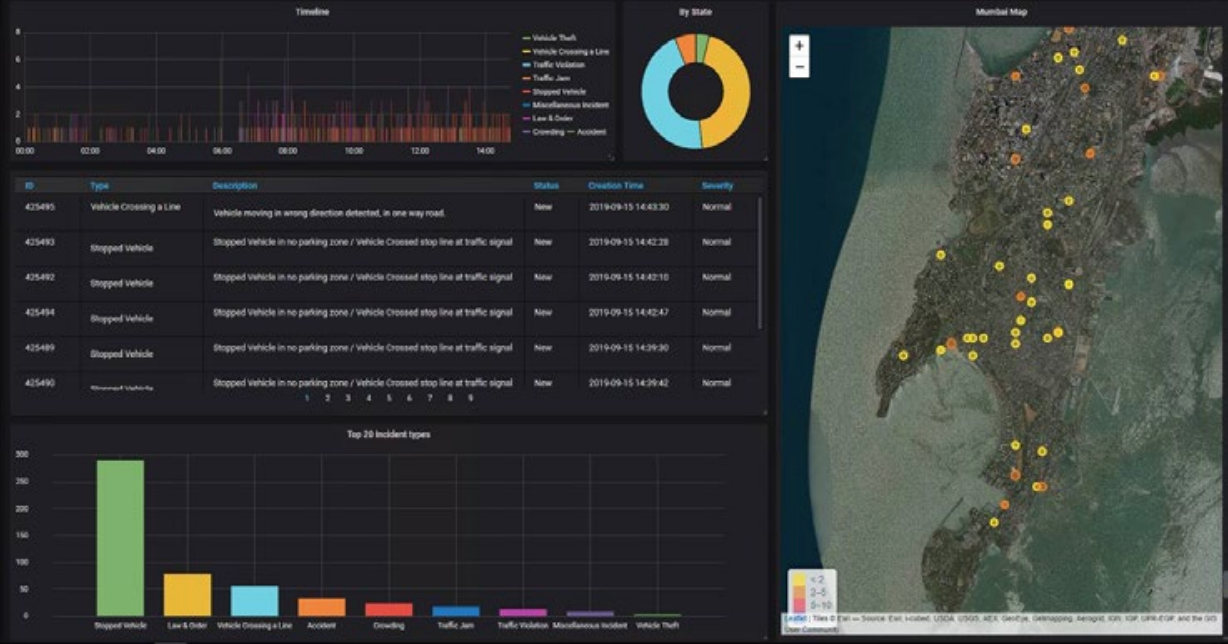The height and width of the screenshot is (644, 1228).
Task: Open the Mumbai Map panel title menu
Action: [1001, 12]
